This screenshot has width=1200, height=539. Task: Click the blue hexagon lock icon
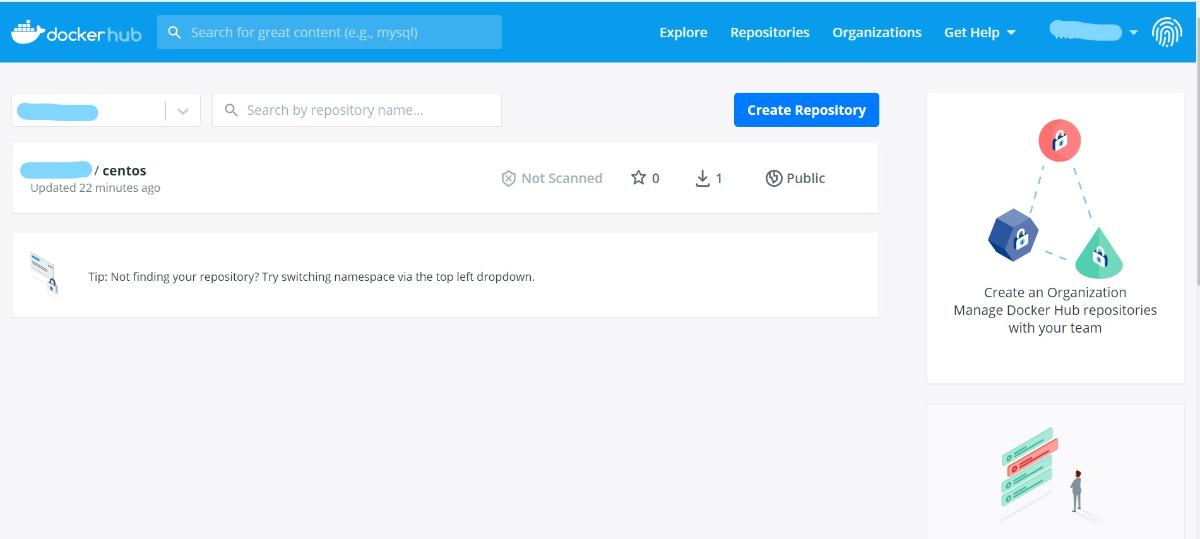point(1011,236)
